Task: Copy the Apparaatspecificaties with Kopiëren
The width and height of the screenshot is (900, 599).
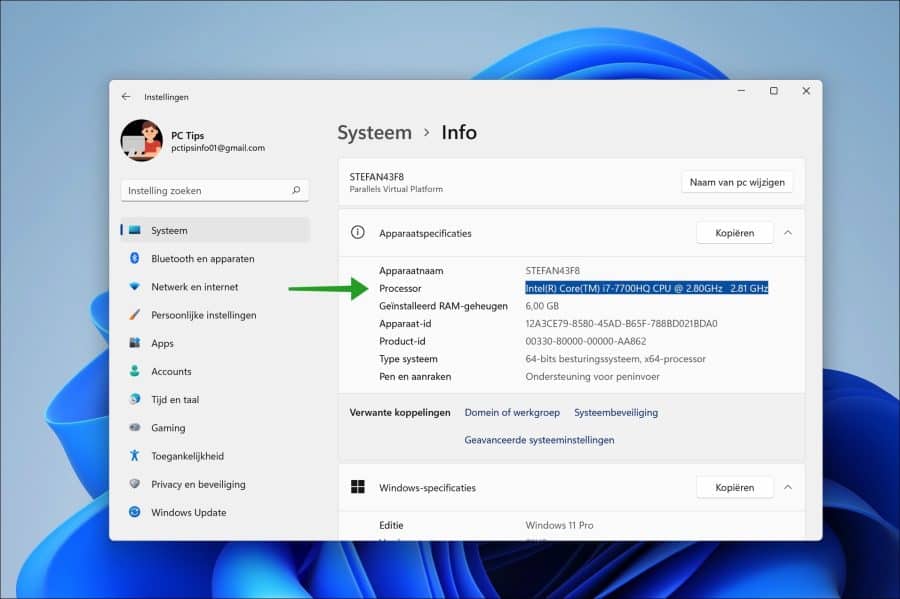Action: coord(735,233)
